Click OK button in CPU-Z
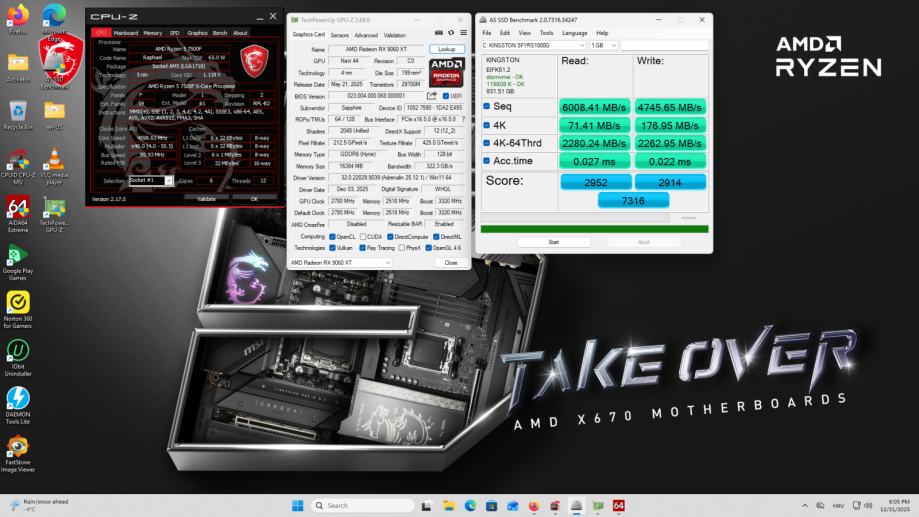The height and width of the screenshot is (517, 919). click(254, 199)
